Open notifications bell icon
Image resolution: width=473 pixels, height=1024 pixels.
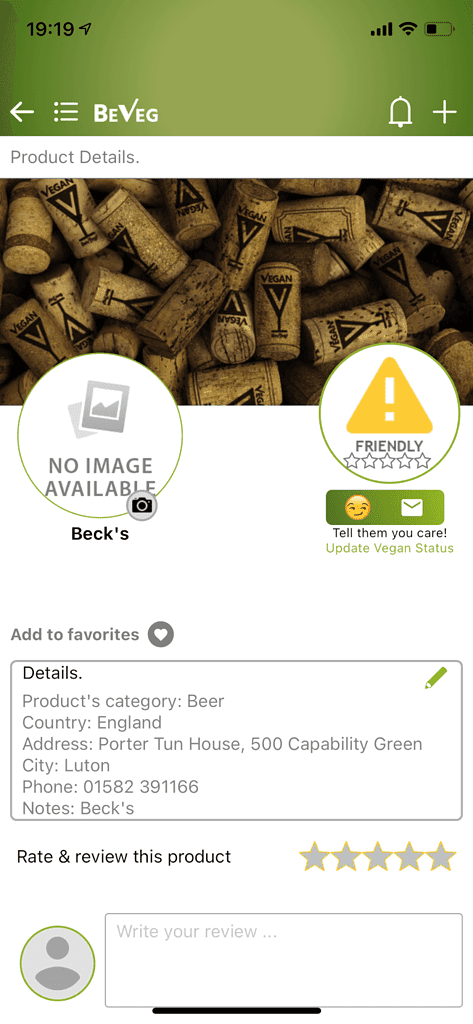pyautogui.click(x=400, y=112)
